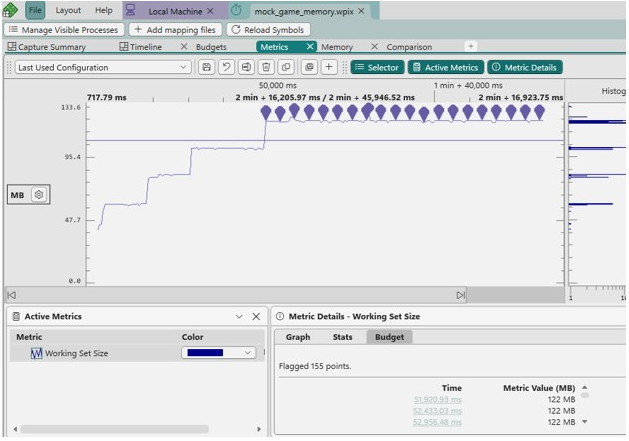
Task: Select the Working Set Size metric row
Action: 137,353
